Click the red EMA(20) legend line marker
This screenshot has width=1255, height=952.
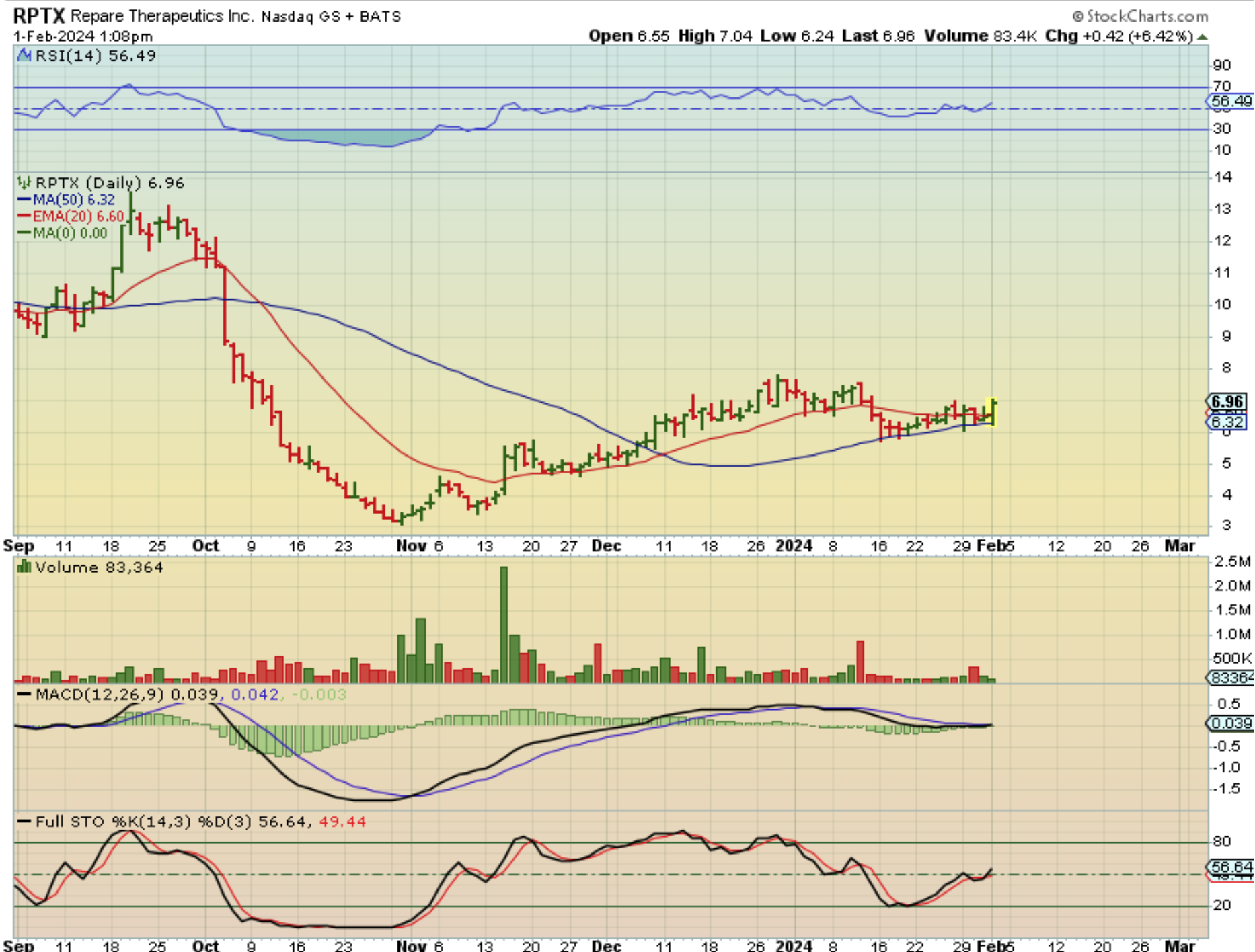point(24,216)
